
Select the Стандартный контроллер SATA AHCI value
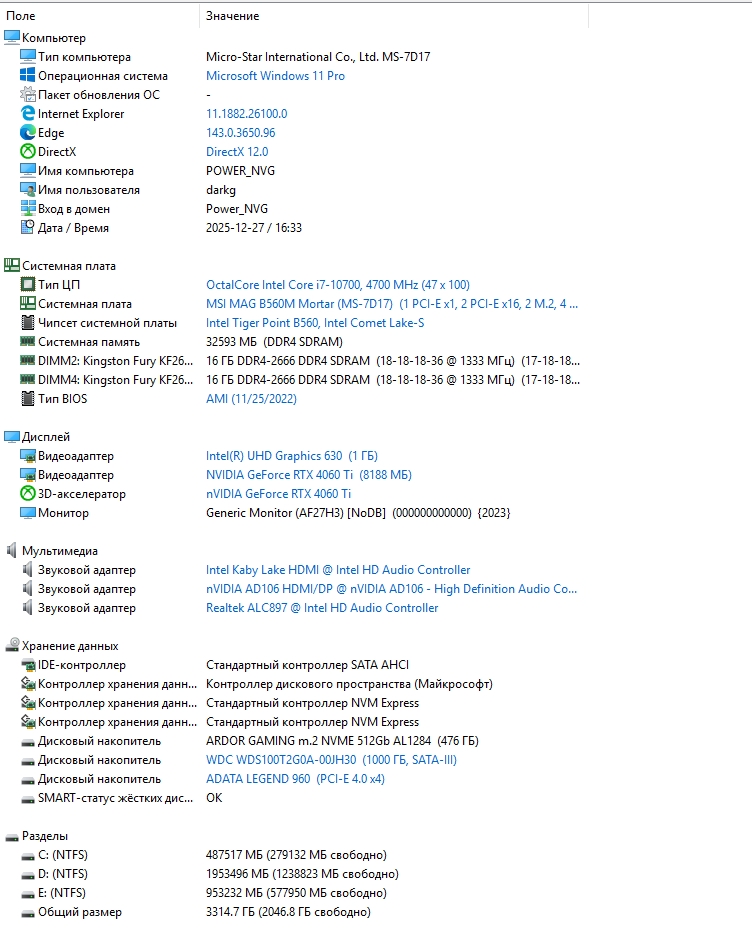(x=308, y=665)
